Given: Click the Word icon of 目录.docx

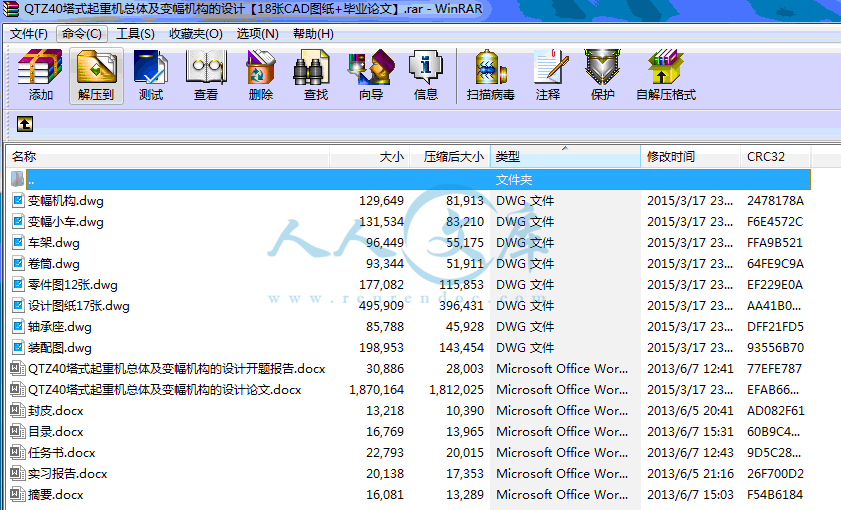Looking at the screenshot, I should (x=18, y=432).
